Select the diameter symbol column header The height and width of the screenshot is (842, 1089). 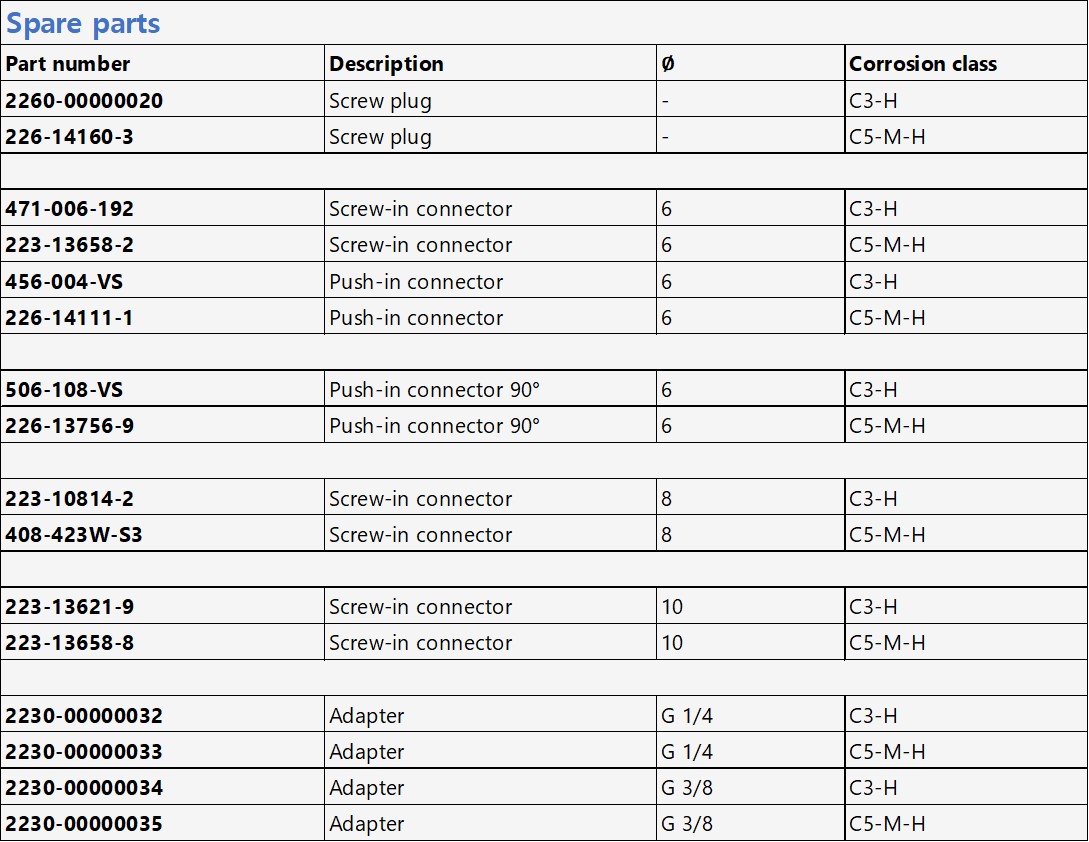[x=668, y=64]
